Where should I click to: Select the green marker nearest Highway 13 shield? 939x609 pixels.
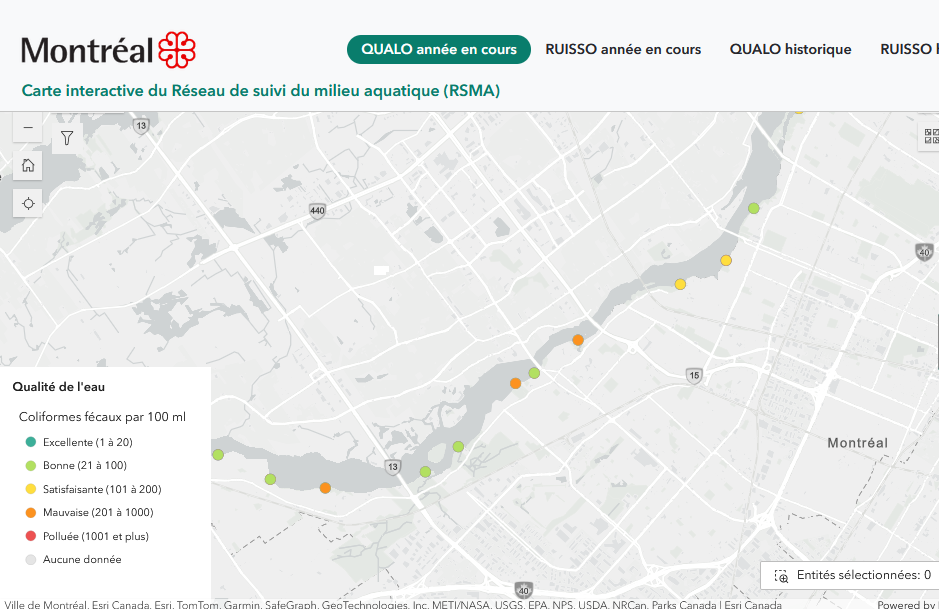click(425, 472)
